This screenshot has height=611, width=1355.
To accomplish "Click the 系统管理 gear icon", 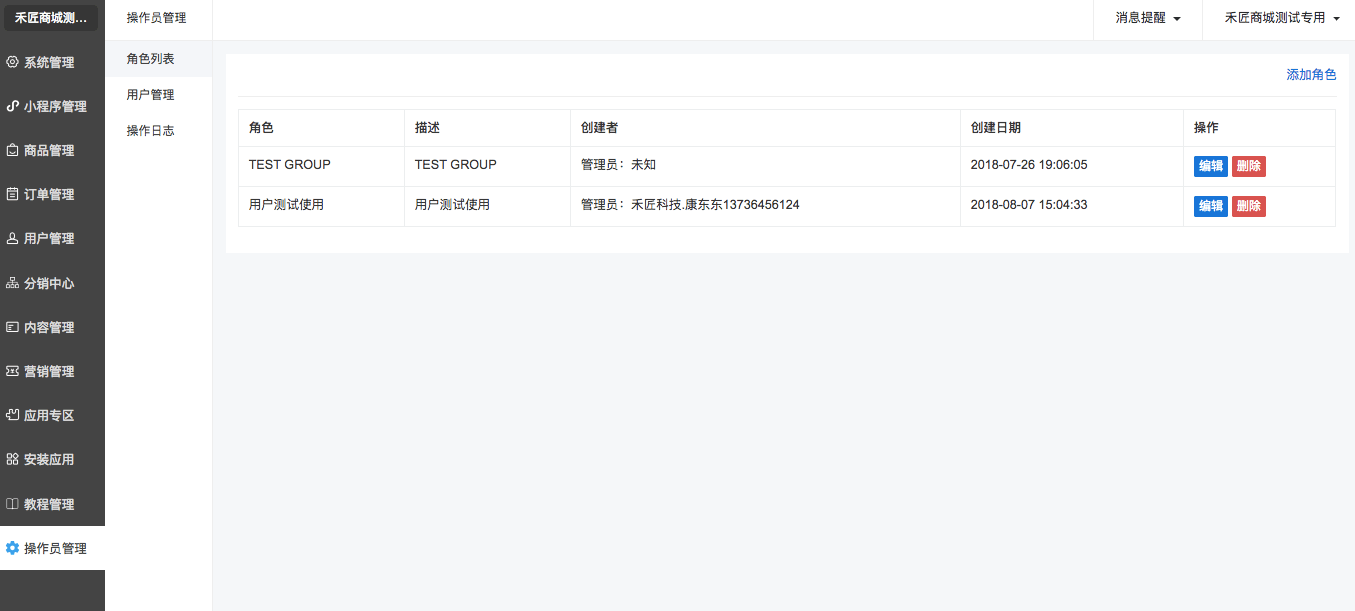I will (13, 62).
